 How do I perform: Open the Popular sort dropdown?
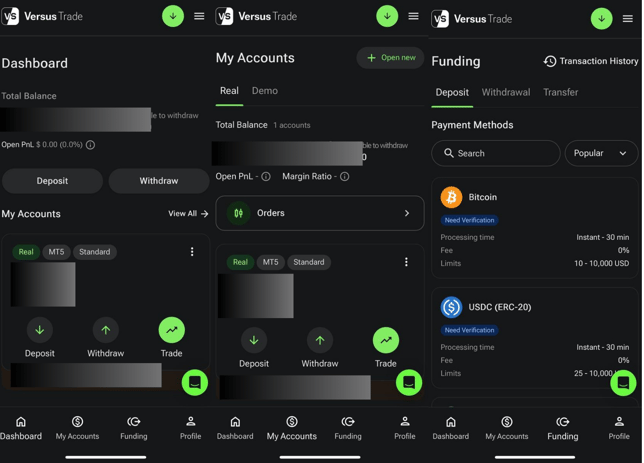pos(601,153)
